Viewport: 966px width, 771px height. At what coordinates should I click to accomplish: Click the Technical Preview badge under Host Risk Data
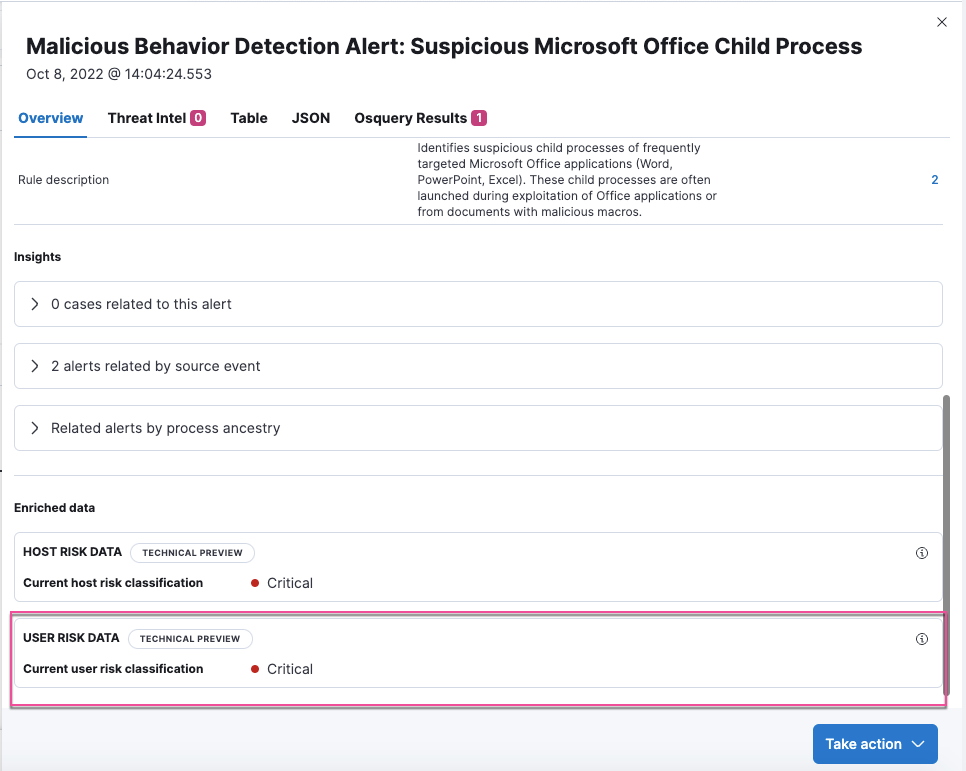[192, 552]
